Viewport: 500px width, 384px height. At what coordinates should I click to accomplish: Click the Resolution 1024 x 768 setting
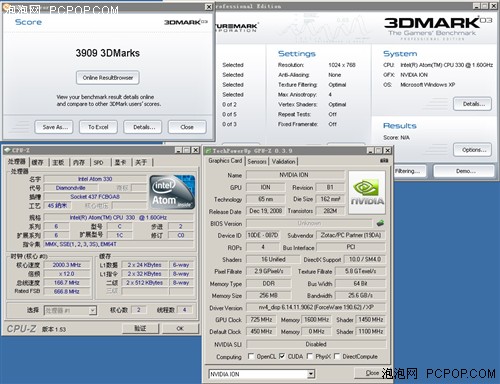(342, 65)
